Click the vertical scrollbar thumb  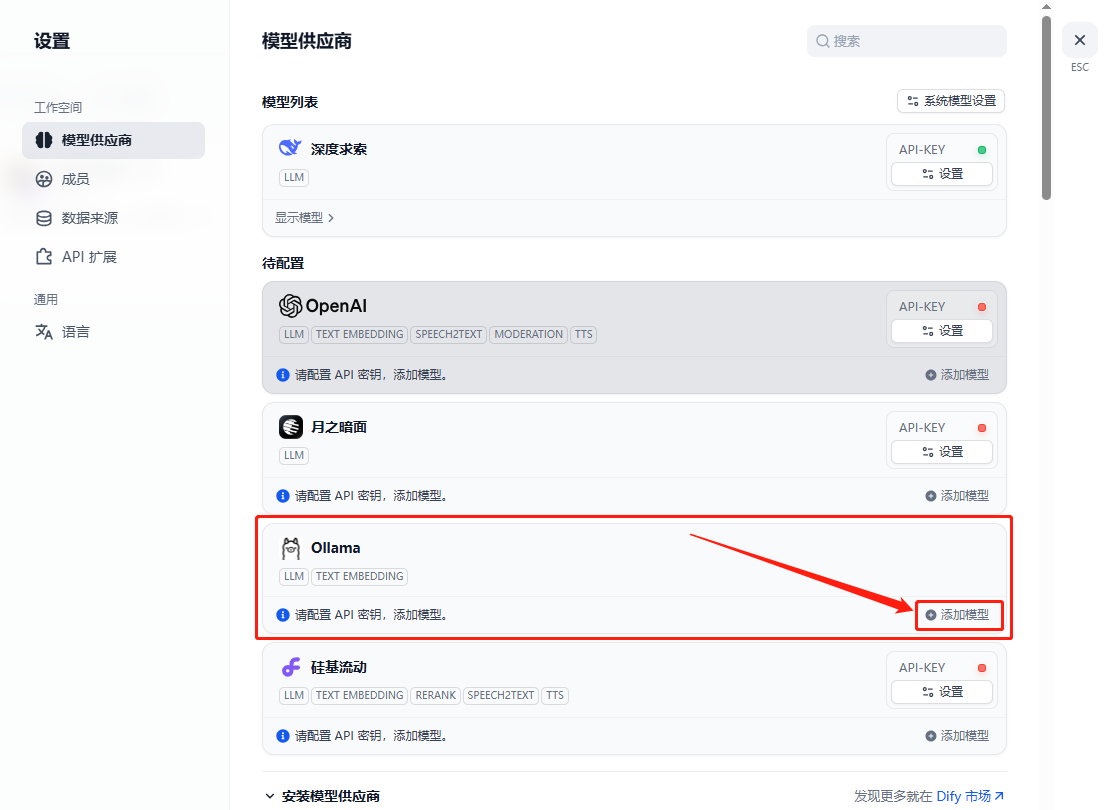(1047, 108)
